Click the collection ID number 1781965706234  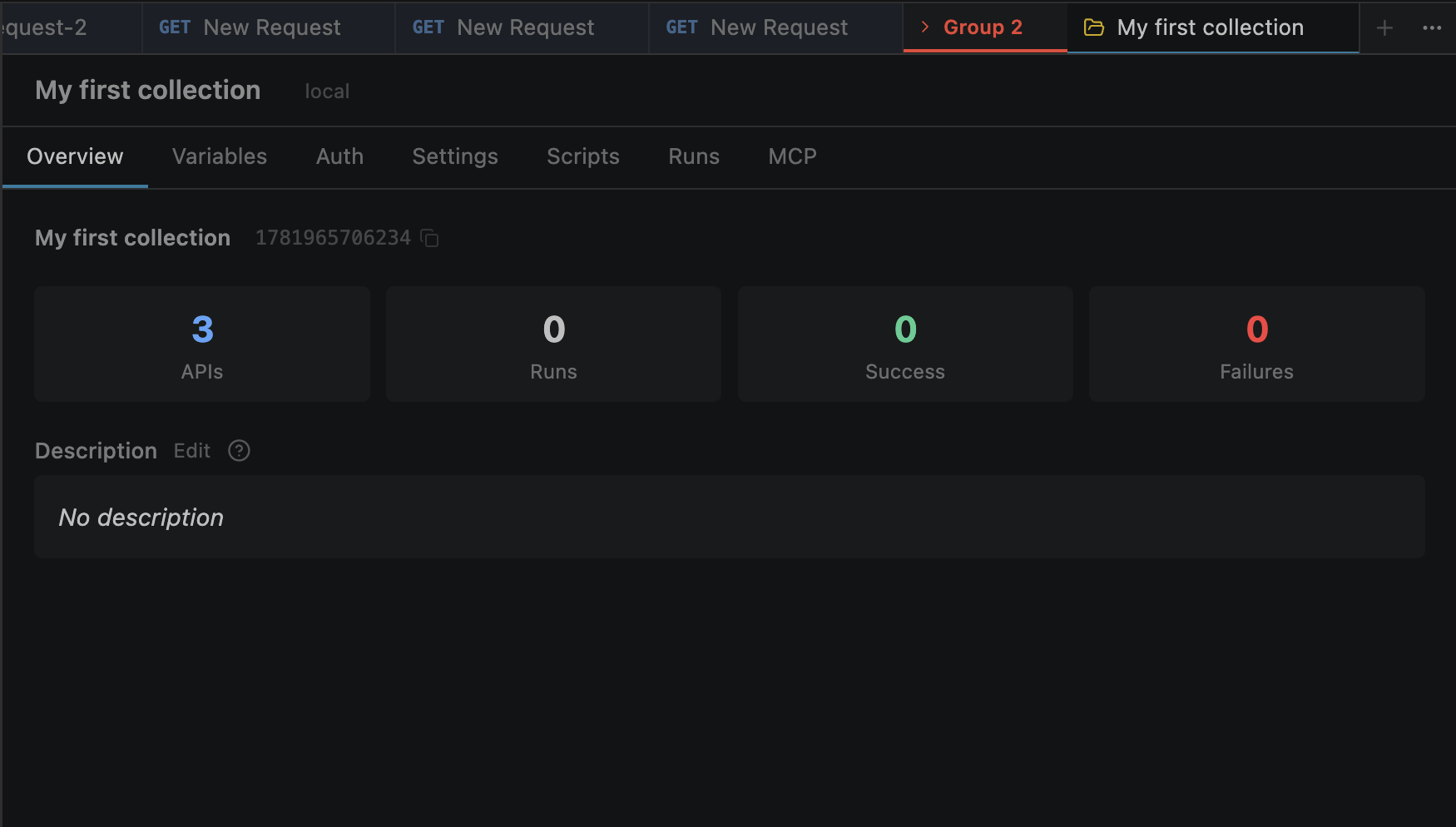point(333,238)
